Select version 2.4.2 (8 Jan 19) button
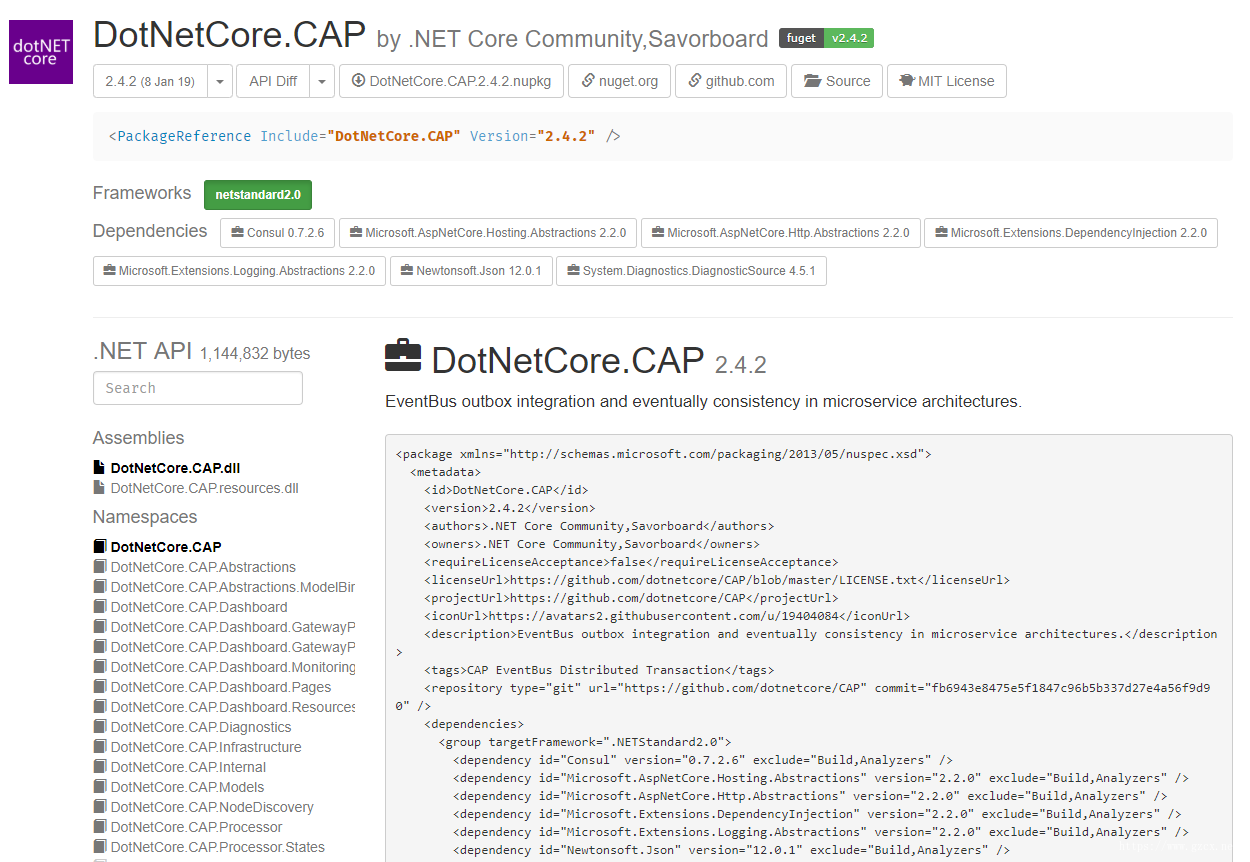This screenshot has width=1250, height=862. [150, 82]
